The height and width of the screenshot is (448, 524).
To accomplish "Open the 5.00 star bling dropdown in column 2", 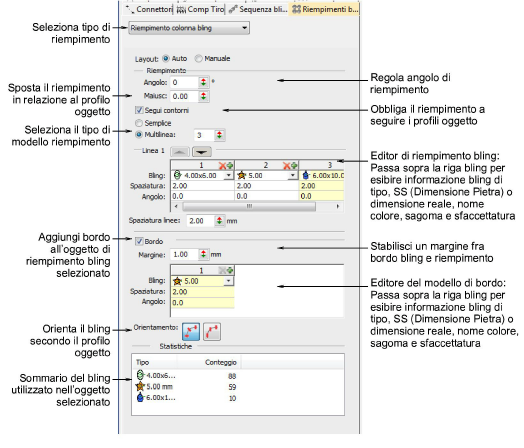I will click(x=293, y=175).
